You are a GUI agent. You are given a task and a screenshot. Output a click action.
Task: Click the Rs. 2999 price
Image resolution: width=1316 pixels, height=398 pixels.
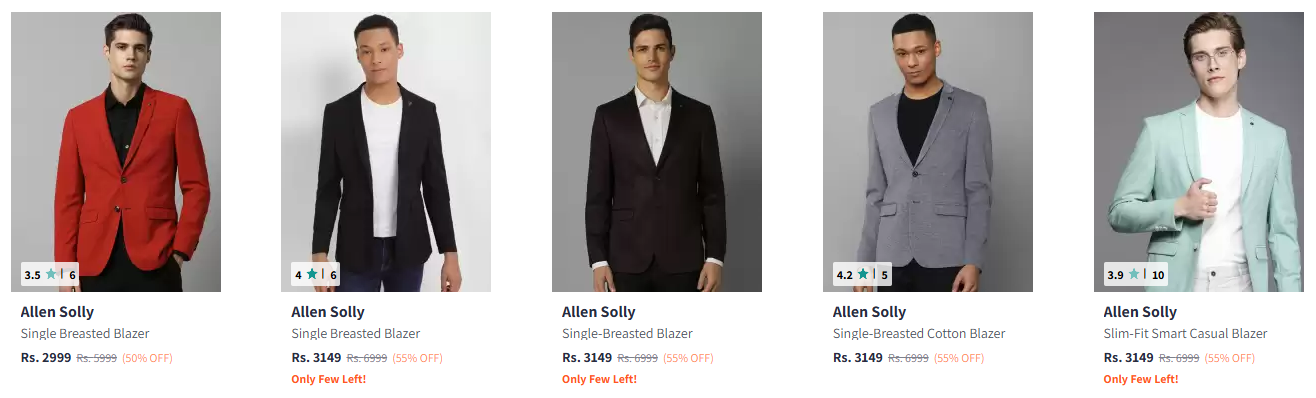pyautogui.click(x=46, y=357)
